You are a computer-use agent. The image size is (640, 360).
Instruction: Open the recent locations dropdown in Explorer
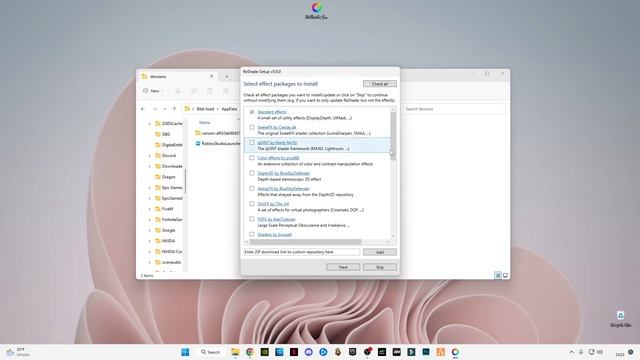point(164,109)
